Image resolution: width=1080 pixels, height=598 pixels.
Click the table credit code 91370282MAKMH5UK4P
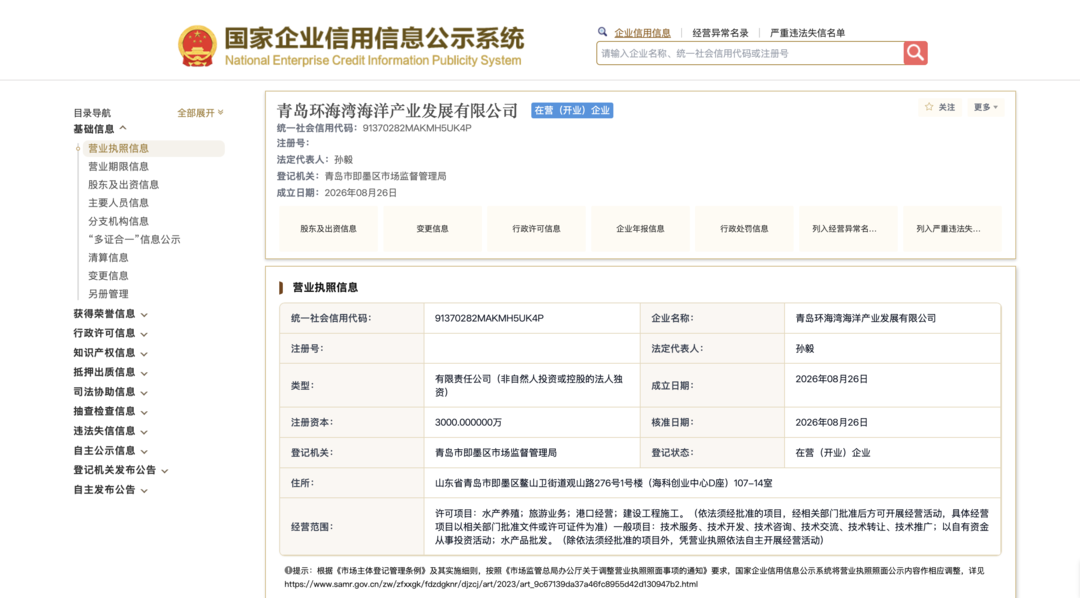pyautogui.click(x=489, y=318)
